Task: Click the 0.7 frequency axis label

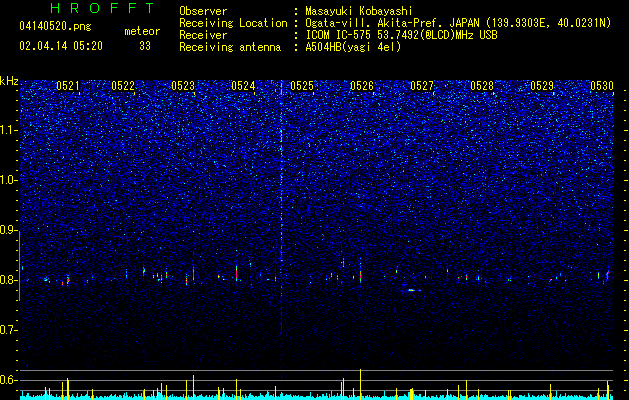Action: click(x=8, y=330)
